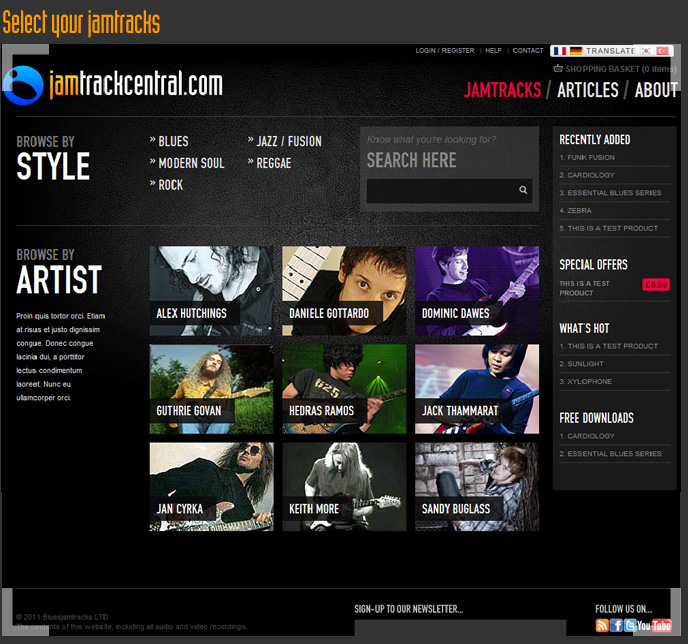The height and width of the screenshot is (644, 688).
Task: Open Jack Thammarat artist thumbnail
Action: pos(477,389)
